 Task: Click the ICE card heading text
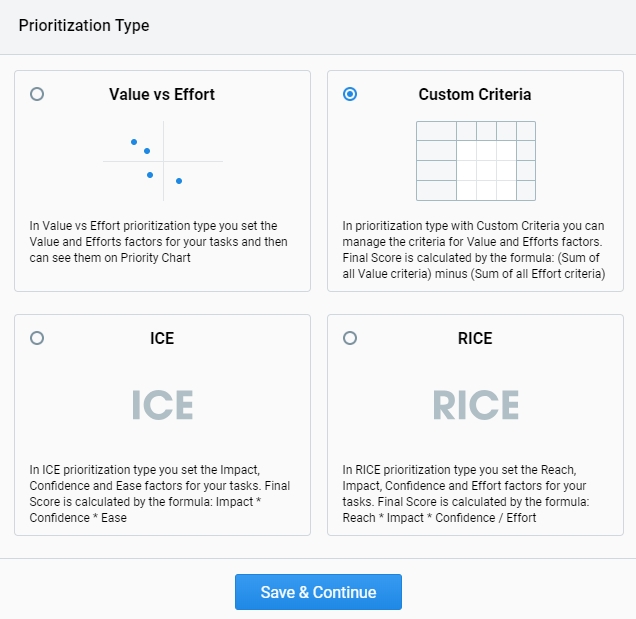coord(162,338)
